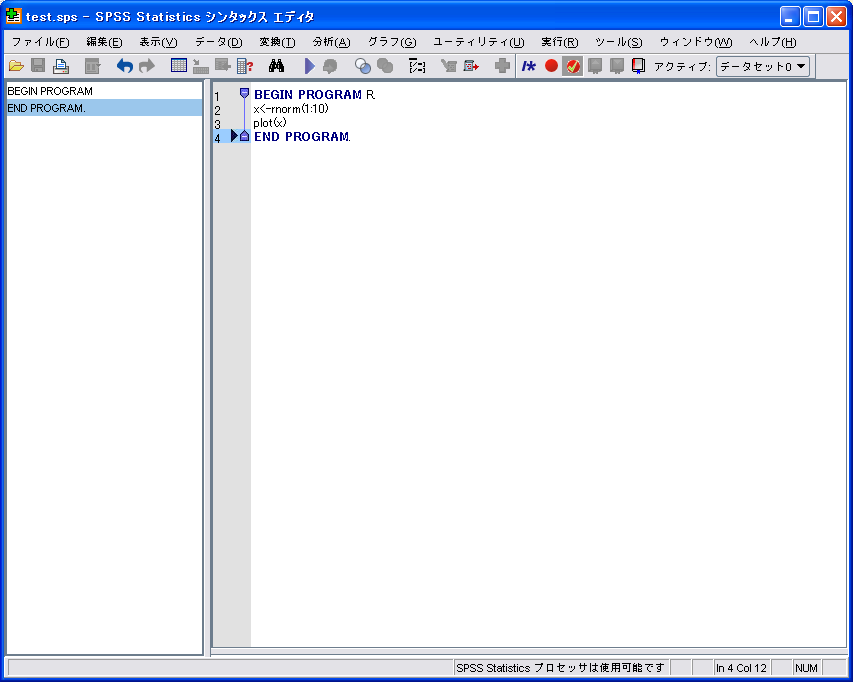Click the Undo arrow icon
Screen dimensions: 853x682
[x=124, y=66]
